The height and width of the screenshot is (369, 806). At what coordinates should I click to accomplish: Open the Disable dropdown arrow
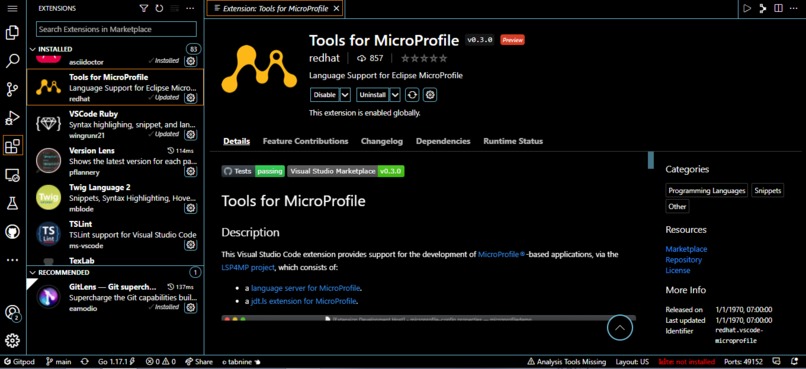[345, 95]
